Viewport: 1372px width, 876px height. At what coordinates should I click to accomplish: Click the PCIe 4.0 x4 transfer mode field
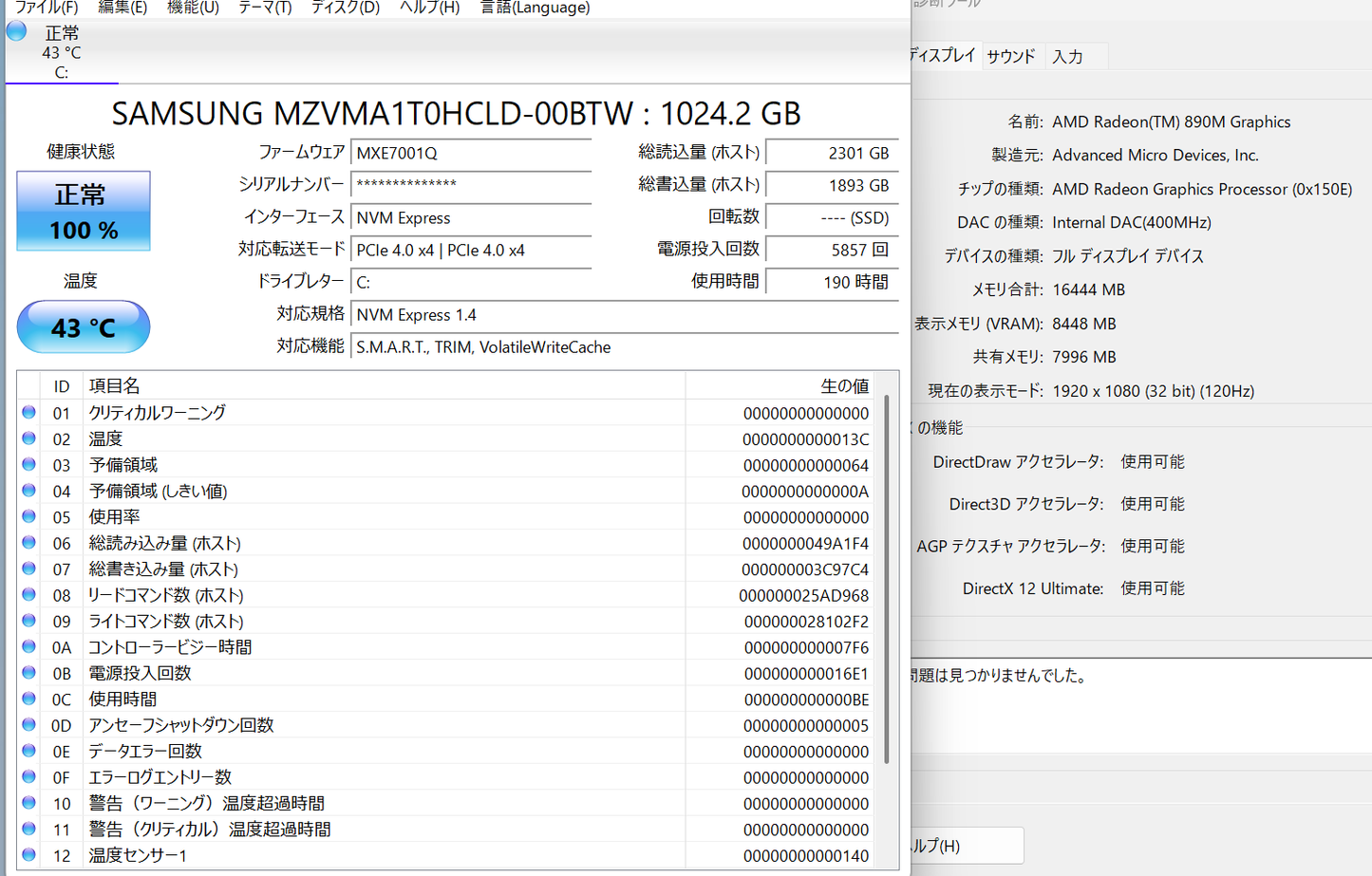click(x=471, y=250)
